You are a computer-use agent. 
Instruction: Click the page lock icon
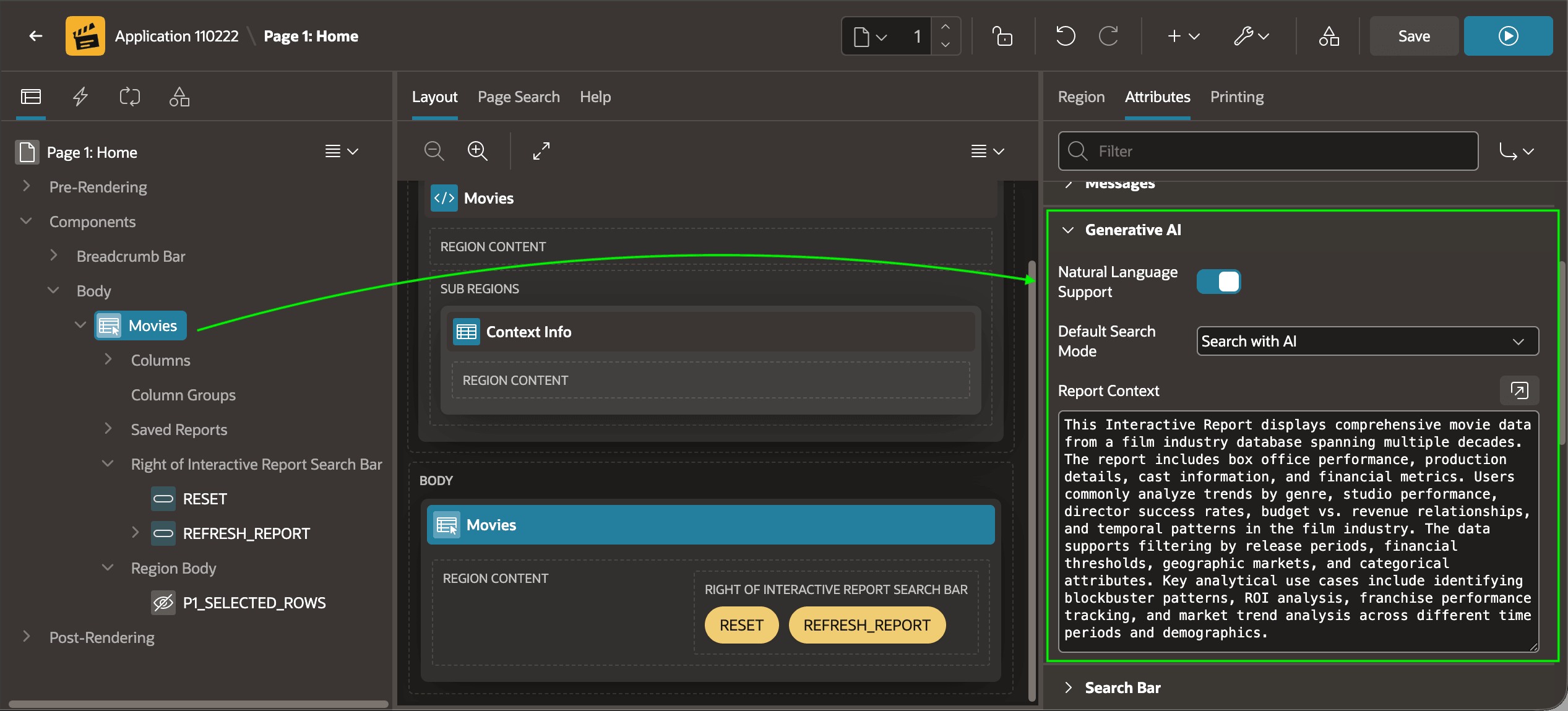tap(1002, 36)
